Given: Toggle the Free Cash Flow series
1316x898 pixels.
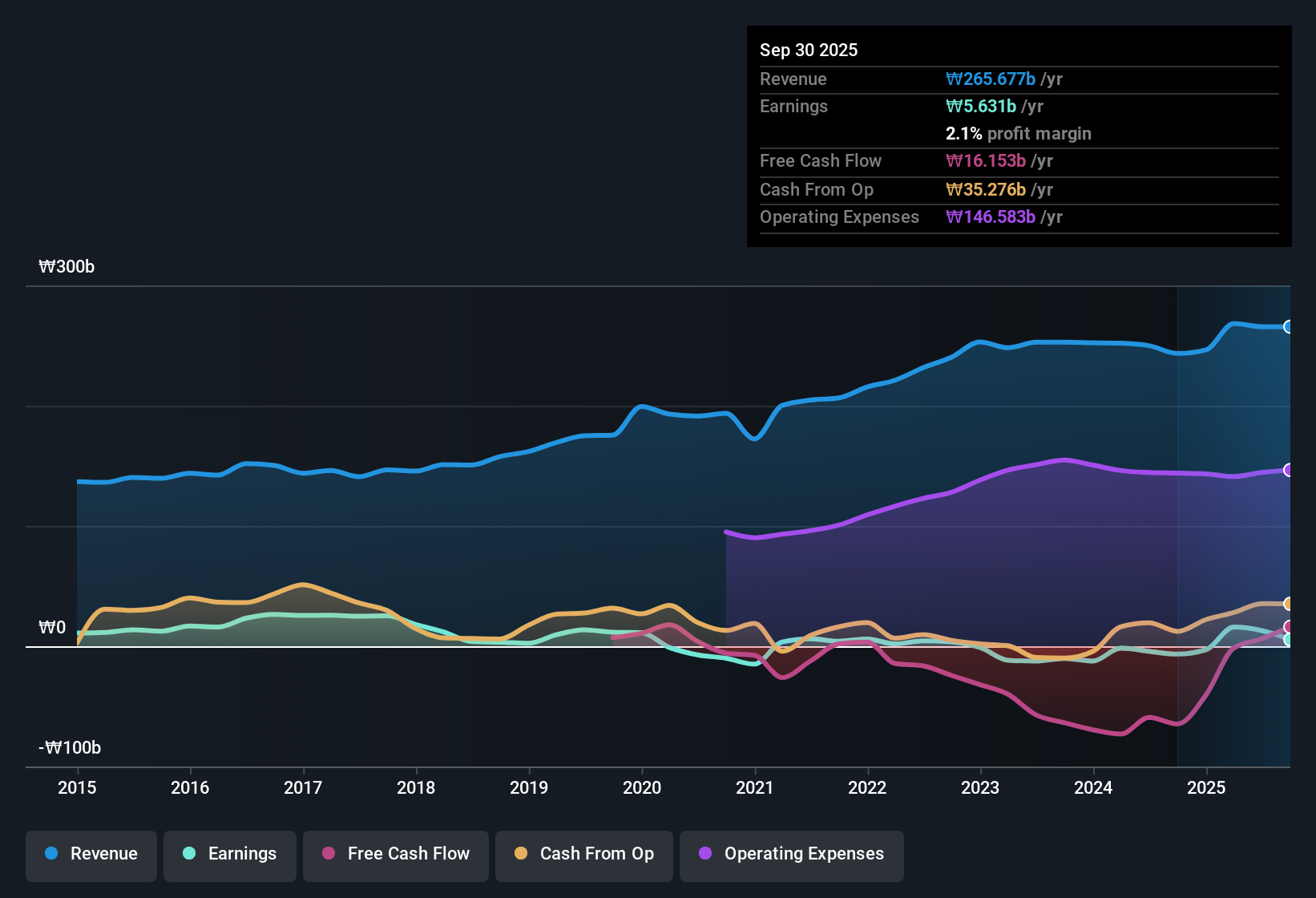Looking at the screenshot, I should pyautogui.click(x=395, y=854).
